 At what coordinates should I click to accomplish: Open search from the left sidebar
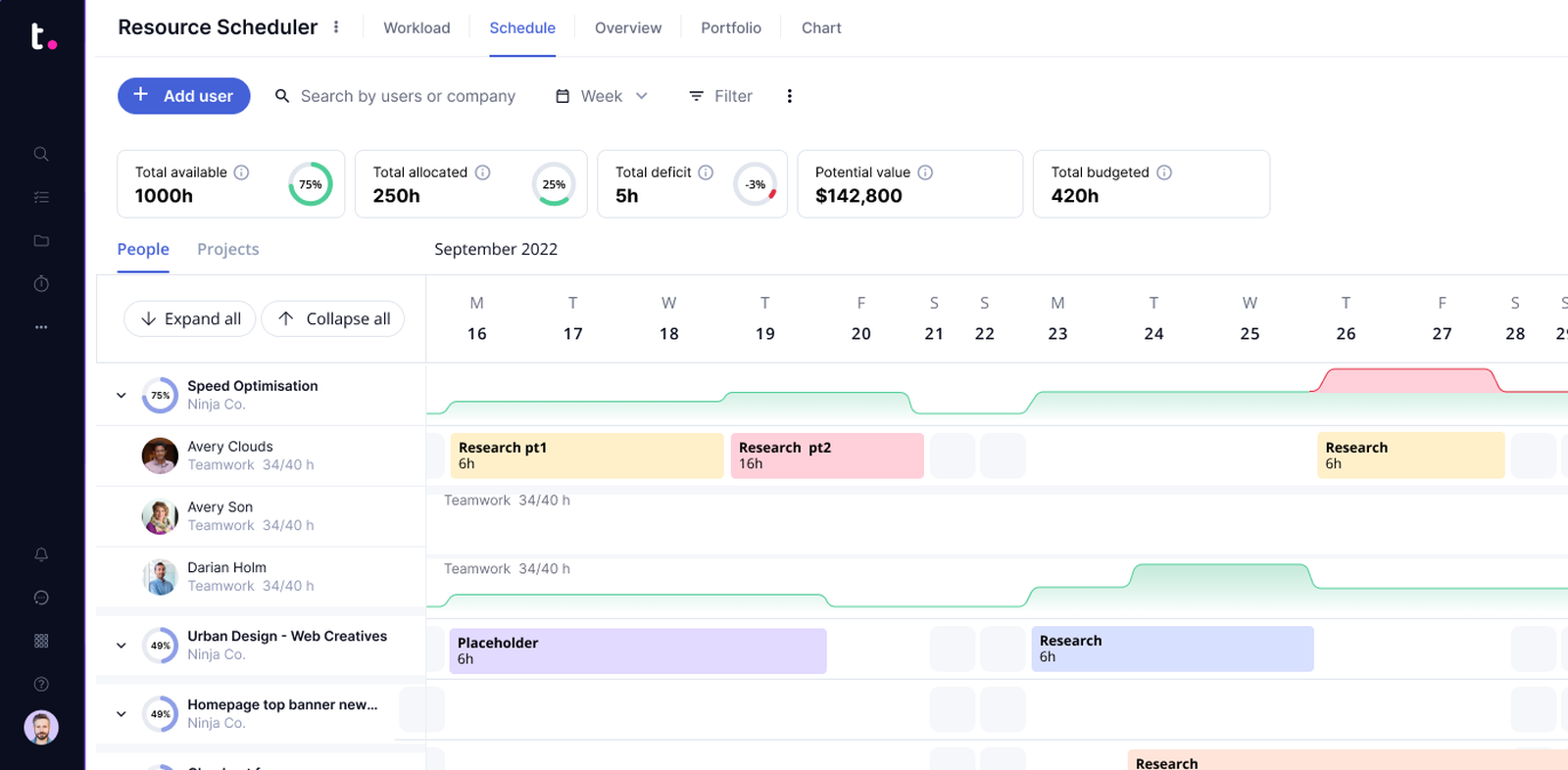pos(41,154)
